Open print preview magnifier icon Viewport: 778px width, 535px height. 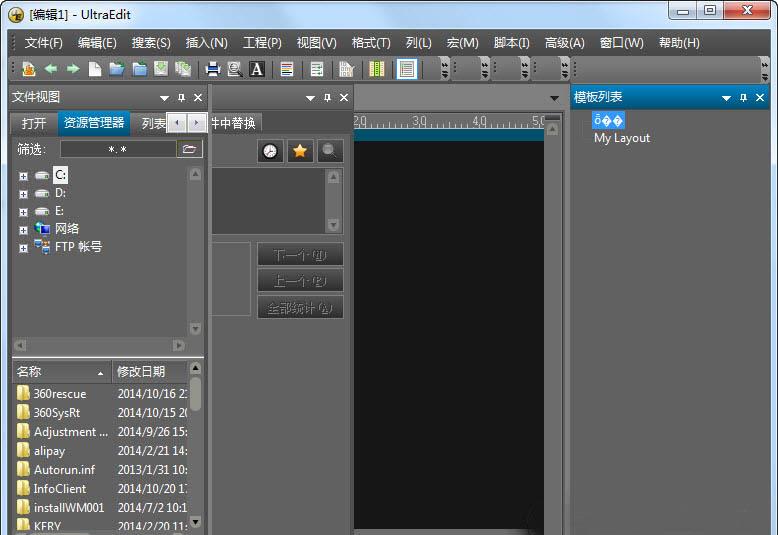pyautogui.click(x=235, y=69)
